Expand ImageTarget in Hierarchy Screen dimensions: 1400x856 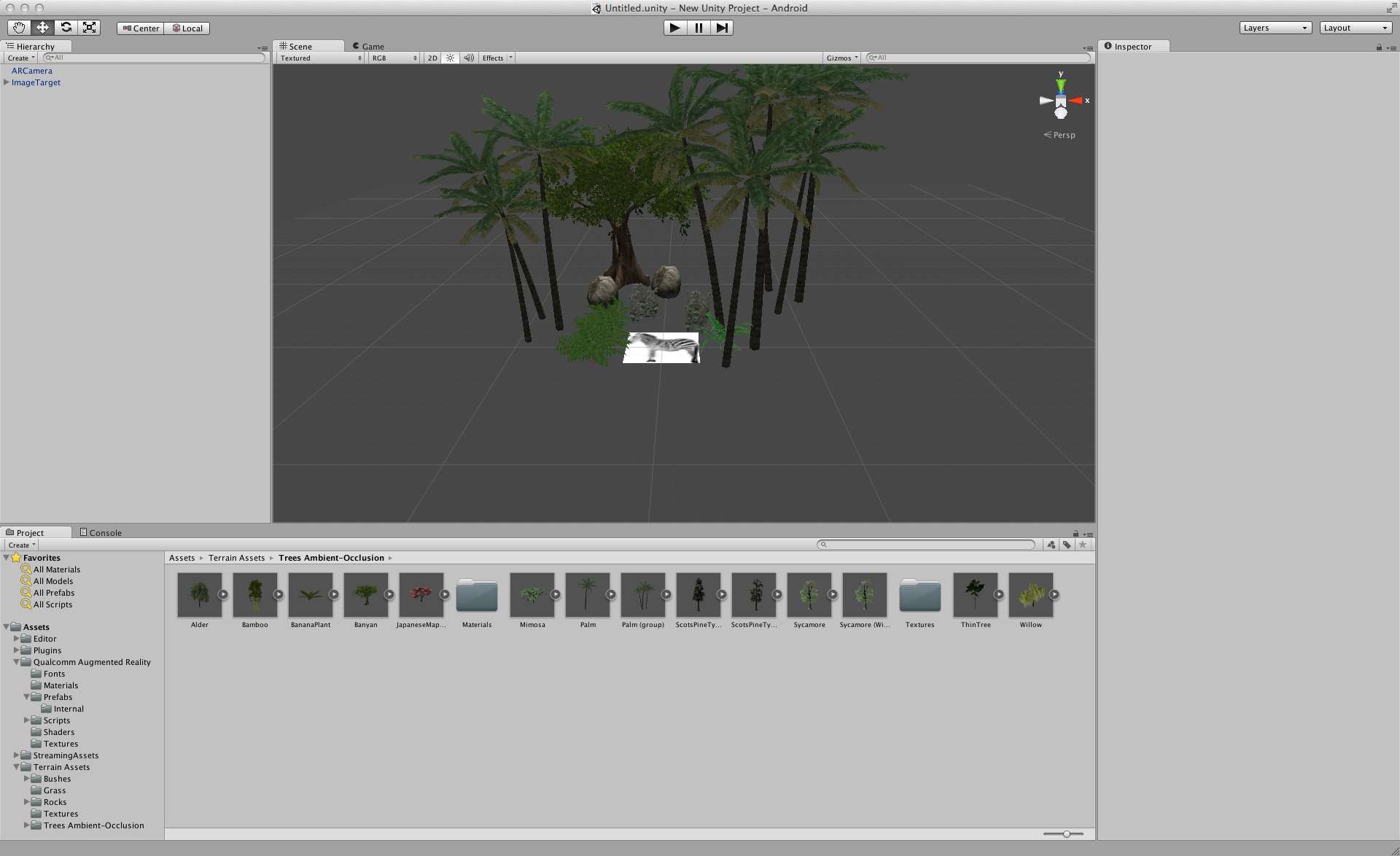click(7, 82)
